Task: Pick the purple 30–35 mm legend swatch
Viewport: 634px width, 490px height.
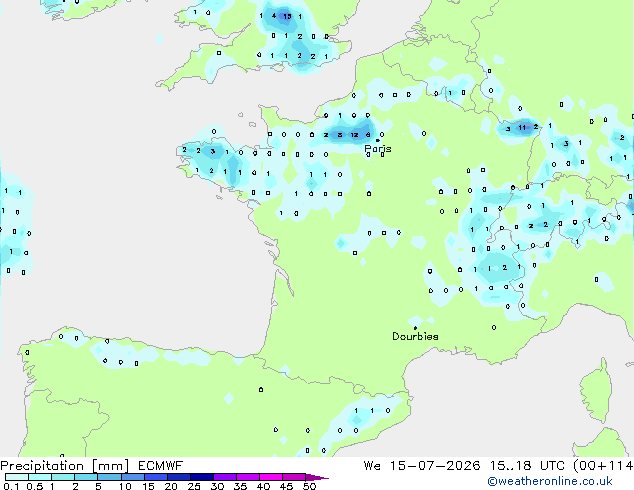Action: click(225, 477)
